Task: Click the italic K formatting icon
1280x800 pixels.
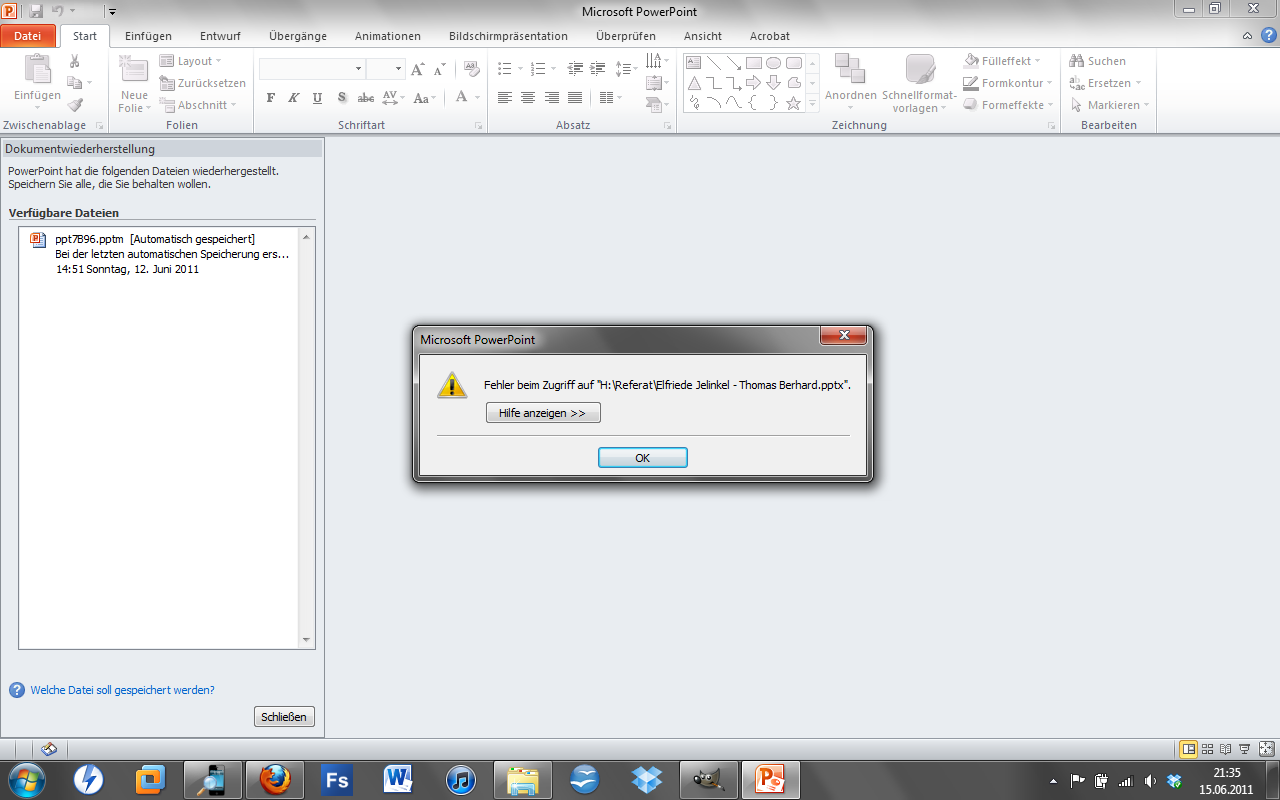Action: pyautogui.click(x=294, y=98)
